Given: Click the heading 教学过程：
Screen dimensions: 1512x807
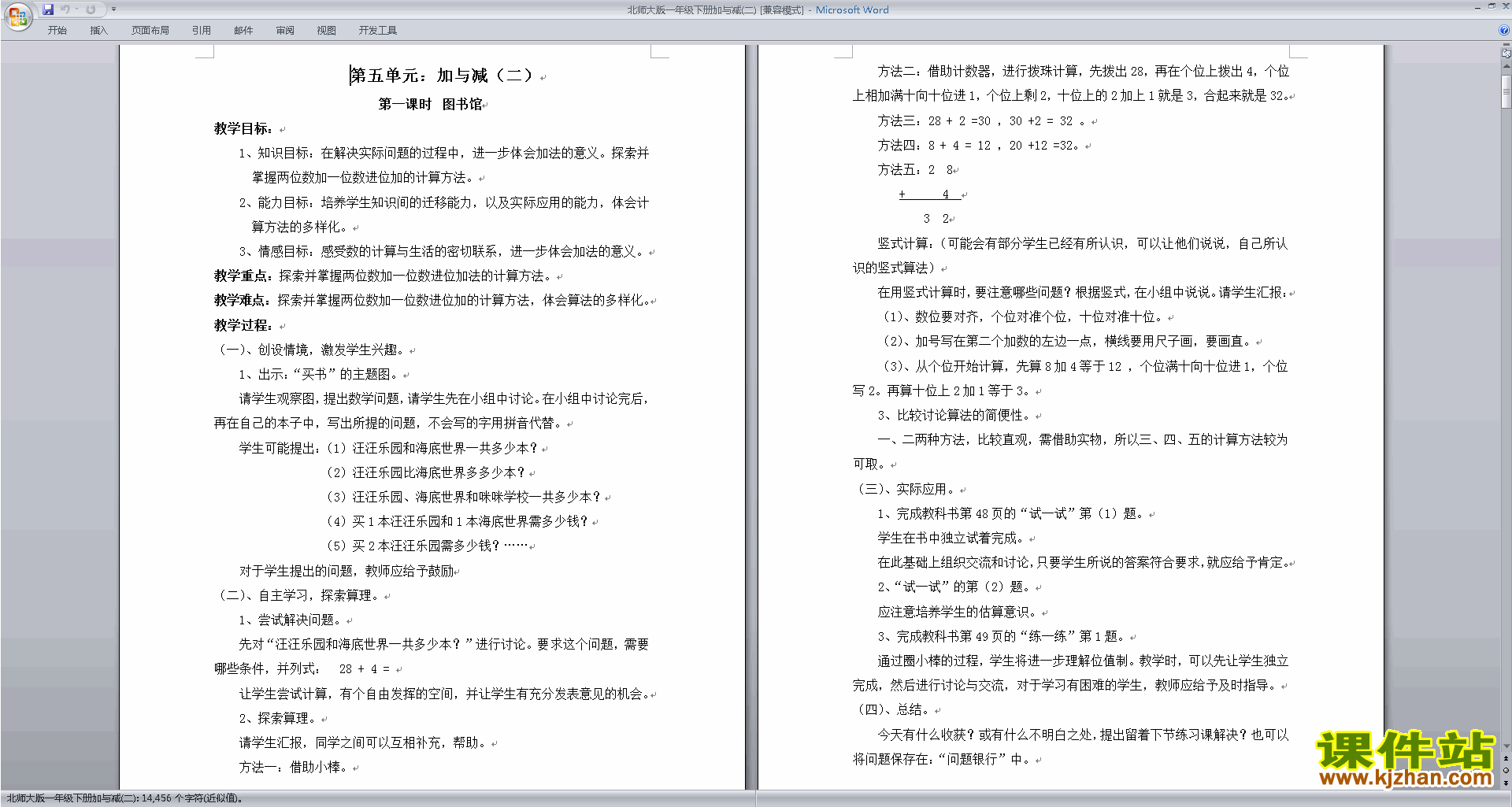Looking at the screenshot, I should point(244,325).
